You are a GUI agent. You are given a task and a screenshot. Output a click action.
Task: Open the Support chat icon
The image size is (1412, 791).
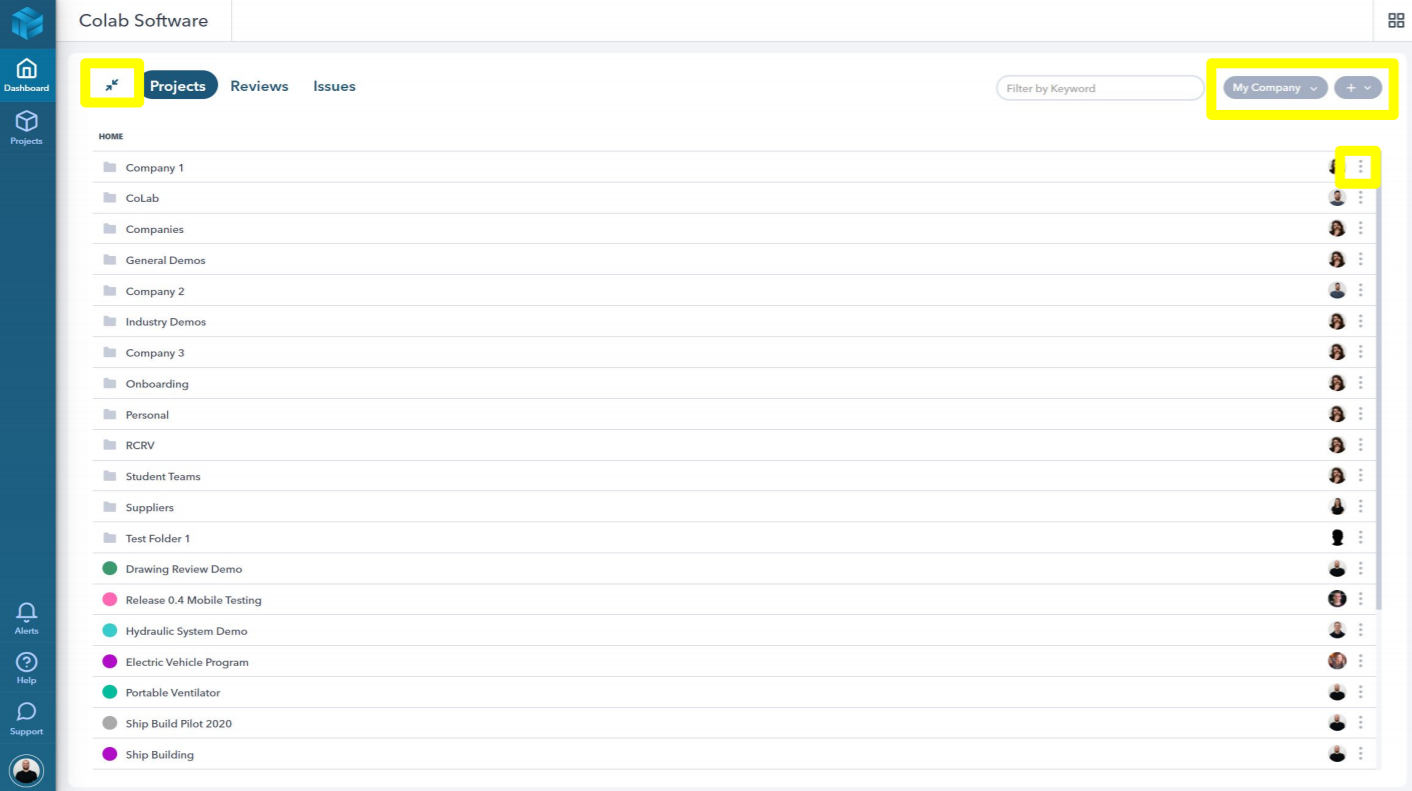pyautogui.click(x=27, y=718)
